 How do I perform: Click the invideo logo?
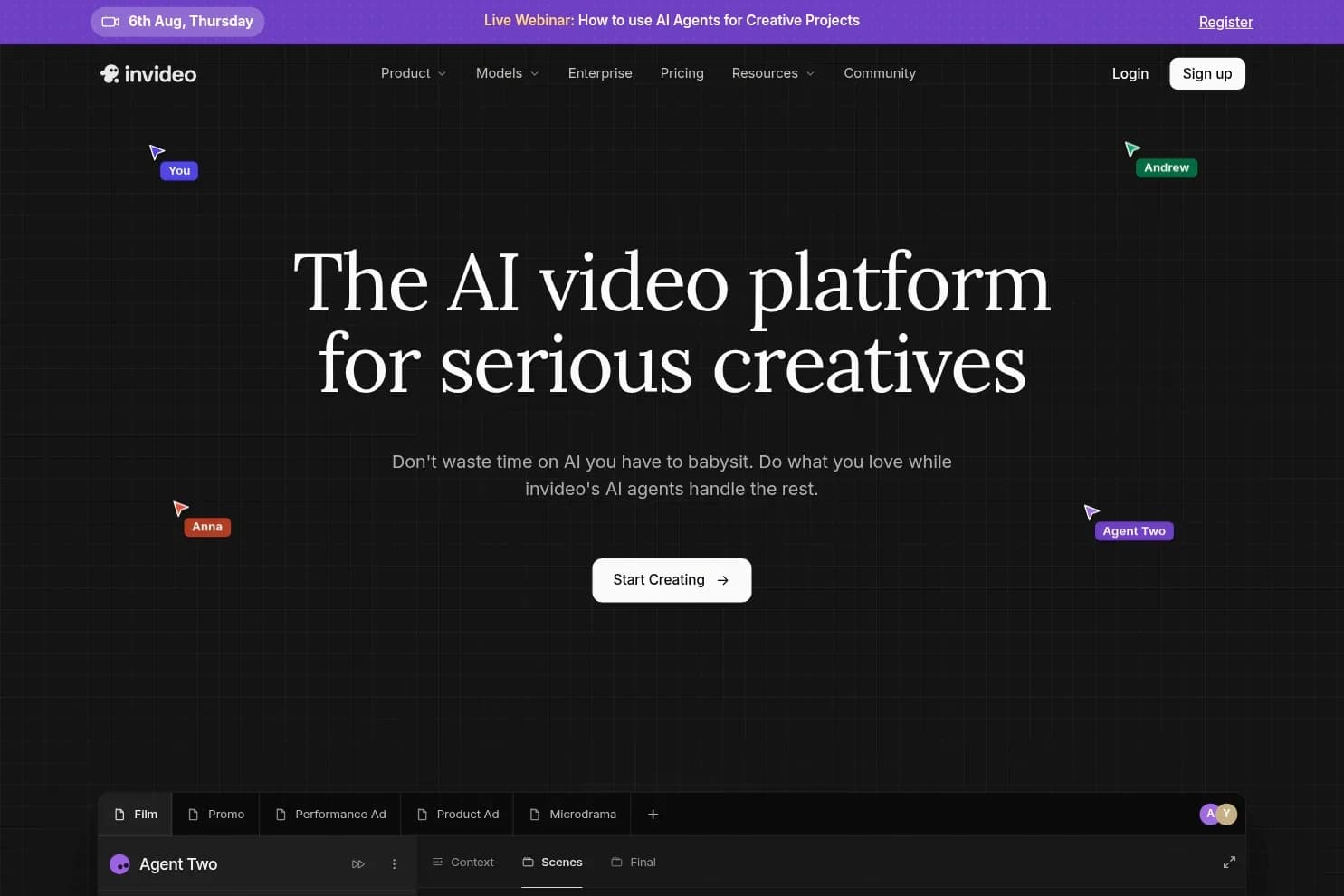[148, 74]
